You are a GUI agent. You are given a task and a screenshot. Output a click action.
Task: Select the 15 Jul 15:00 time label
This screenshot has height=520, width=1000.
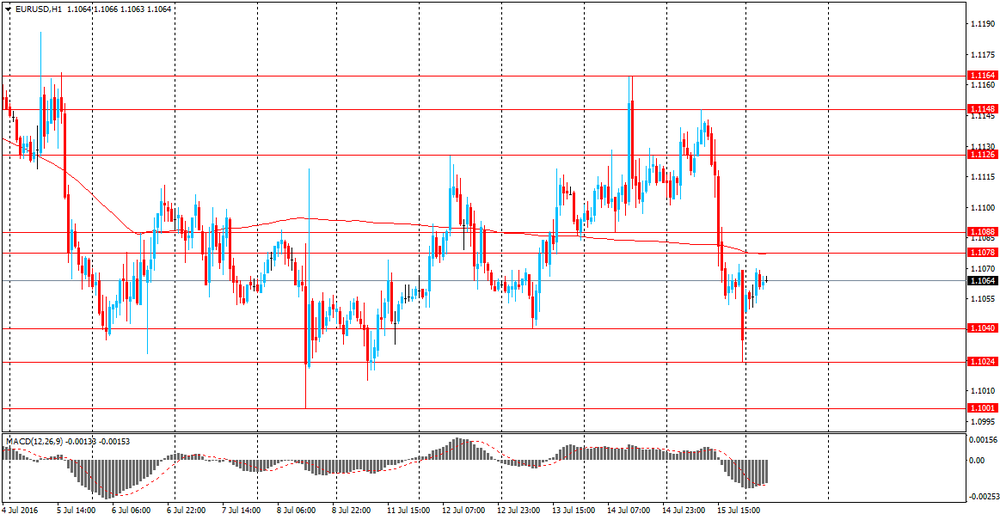point(738,510)
